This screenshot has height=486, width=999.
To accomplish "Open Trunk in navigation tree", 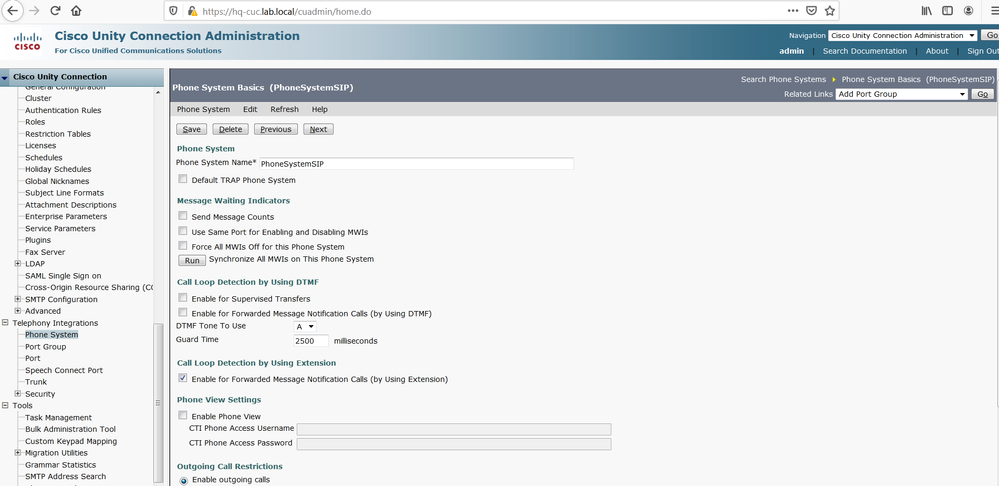I will pyautogui.click(x=36, y=382).
